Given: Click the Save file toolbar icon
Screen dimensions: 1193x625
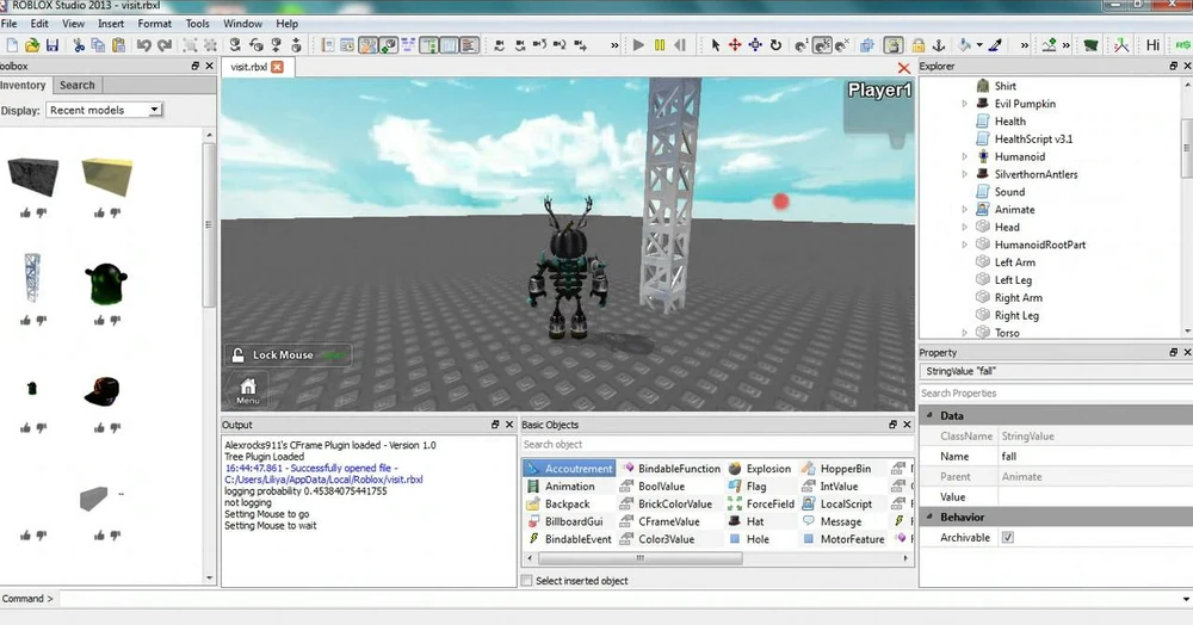Looking at the screenshot, I should click(x=52, y=45).
